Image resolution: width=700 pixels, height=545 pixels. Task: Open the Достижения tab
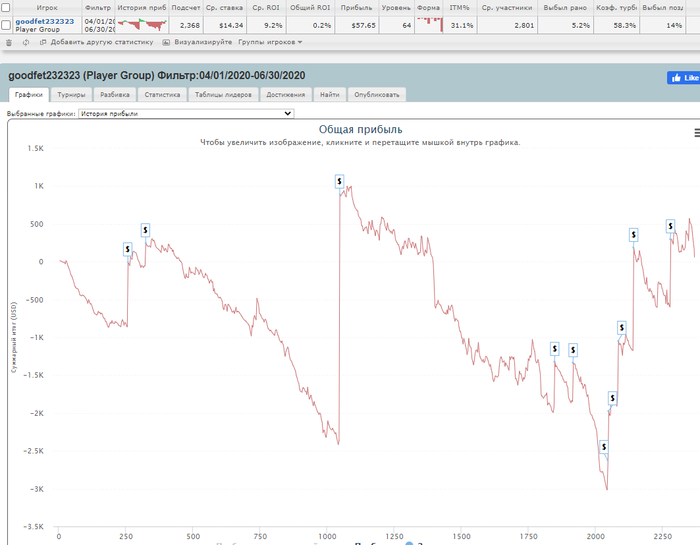click(x=286, y=95)
